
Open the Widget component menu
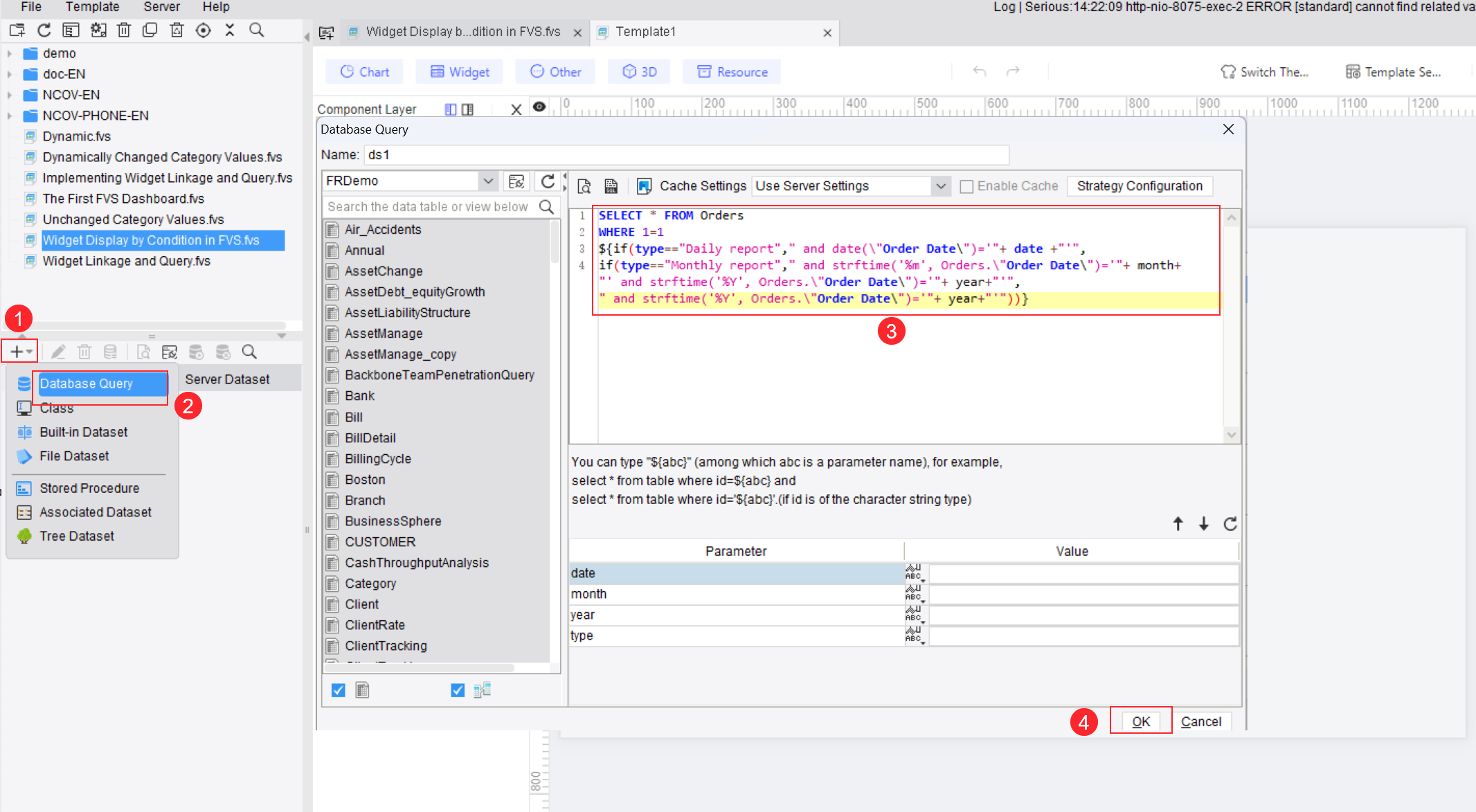point(460,72)
